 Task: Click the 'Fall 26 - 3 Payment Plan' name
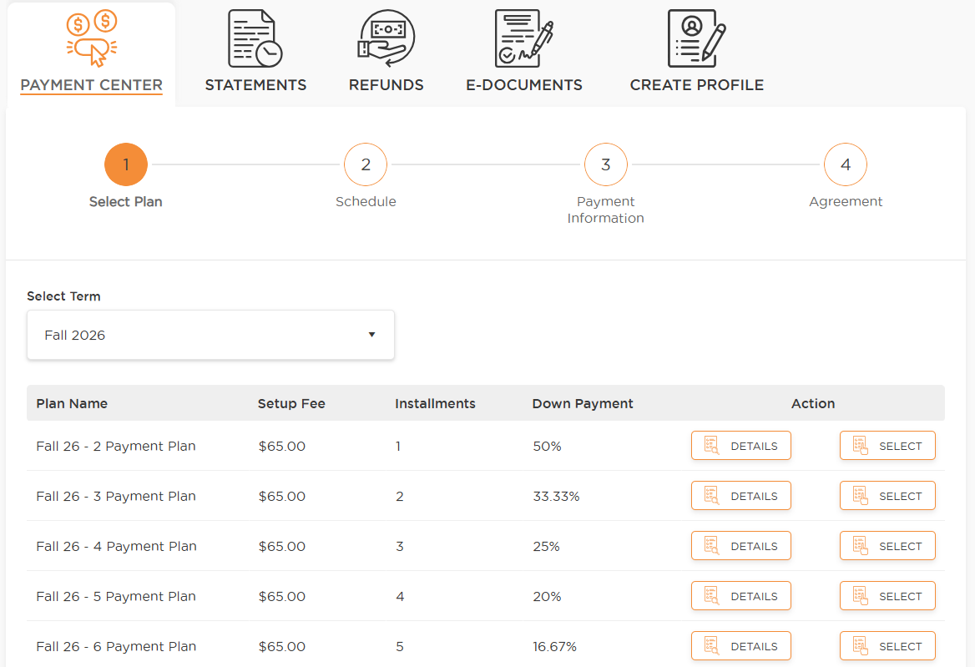(x=116, y=496)
